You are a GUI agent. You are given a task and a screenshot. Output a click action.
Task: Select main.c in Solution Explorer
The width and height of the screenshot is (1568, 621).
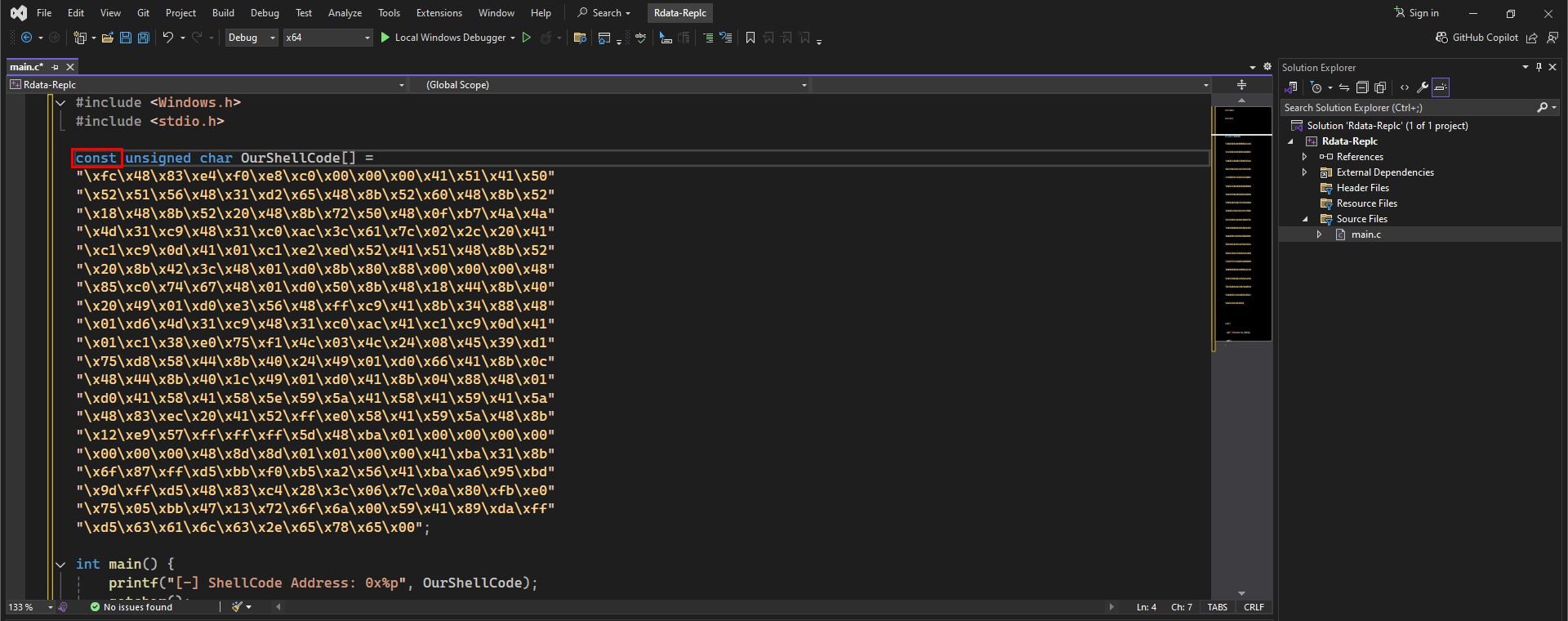(x=1365, y=235)
